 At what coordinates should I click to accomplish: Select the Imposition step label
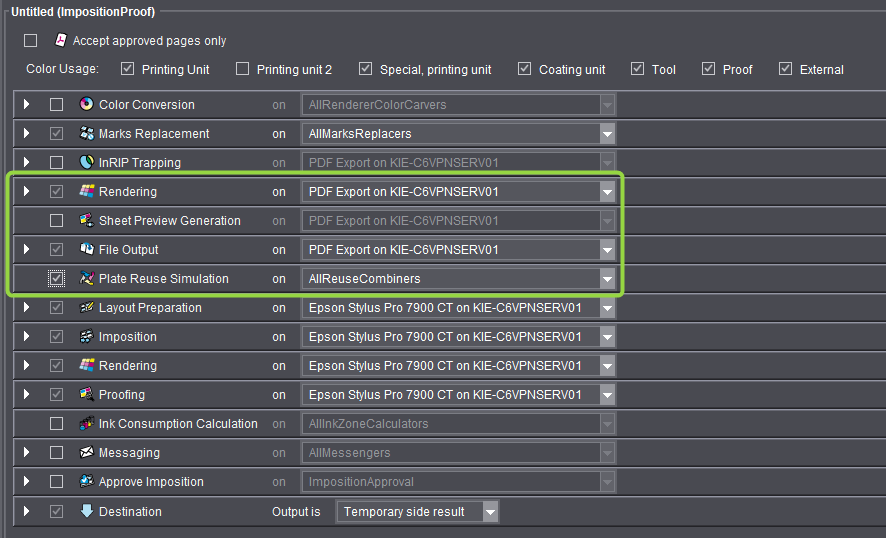click(x=127, y=337)
